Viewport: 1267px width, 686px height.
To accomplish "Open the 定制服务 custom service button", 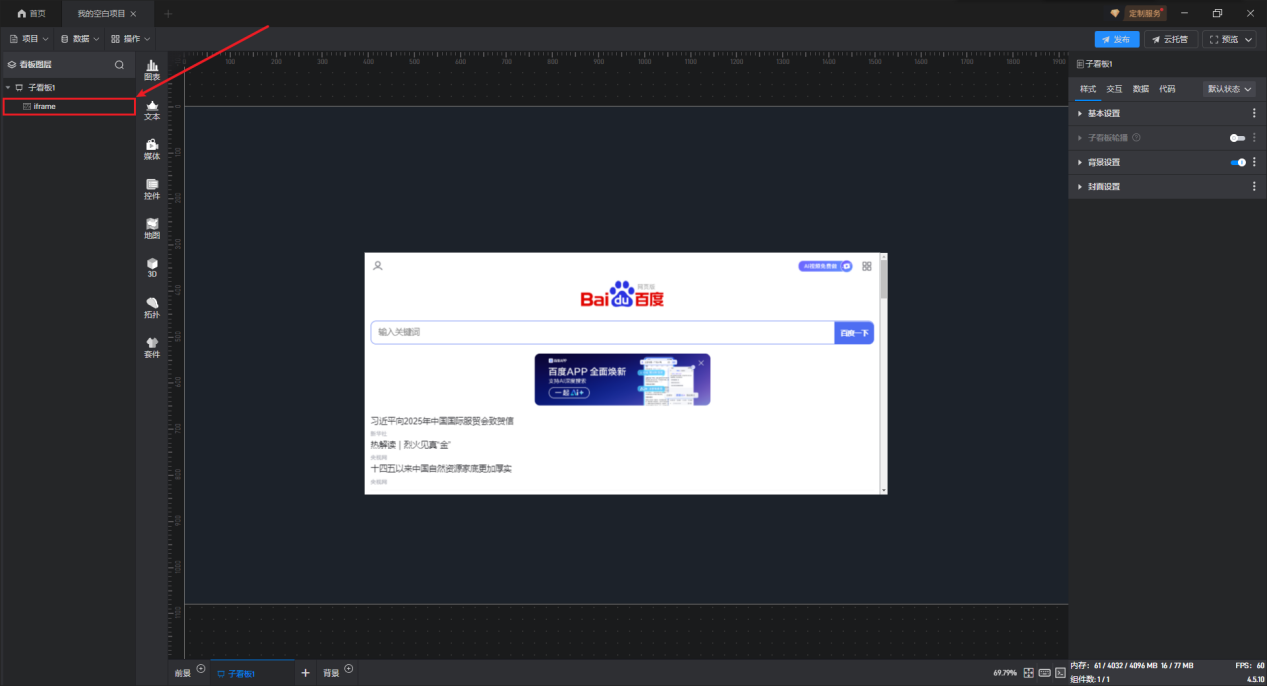I will point(1146,13).
